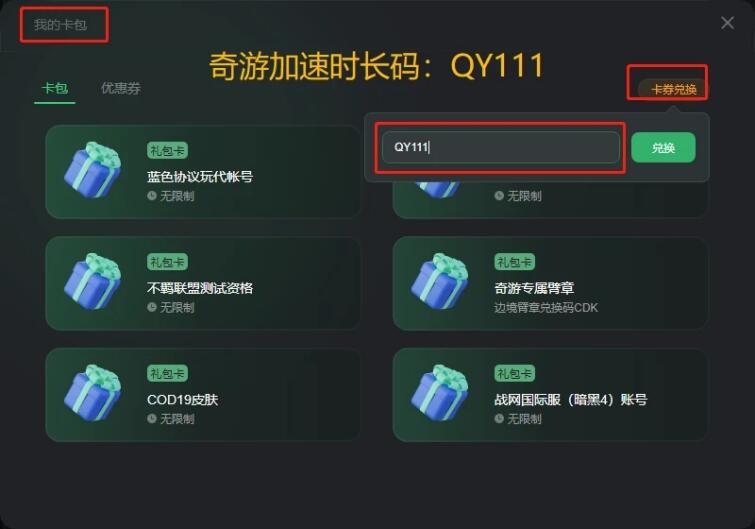Click the gift box icon for 奇游专属臂章
This screenshot has width=755, height=529.
click(439, 281)
